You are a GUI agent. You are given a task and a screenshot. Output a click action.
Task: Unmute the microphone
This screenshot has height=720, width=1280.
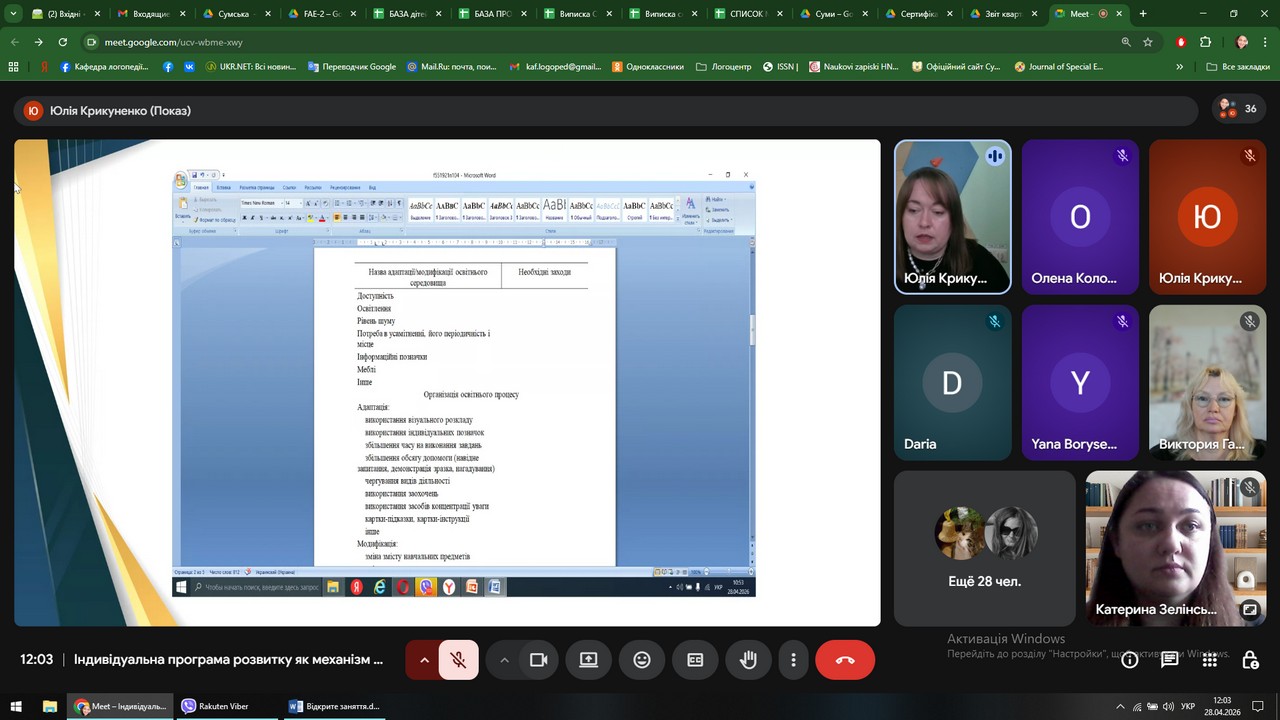tap(459, 660)
